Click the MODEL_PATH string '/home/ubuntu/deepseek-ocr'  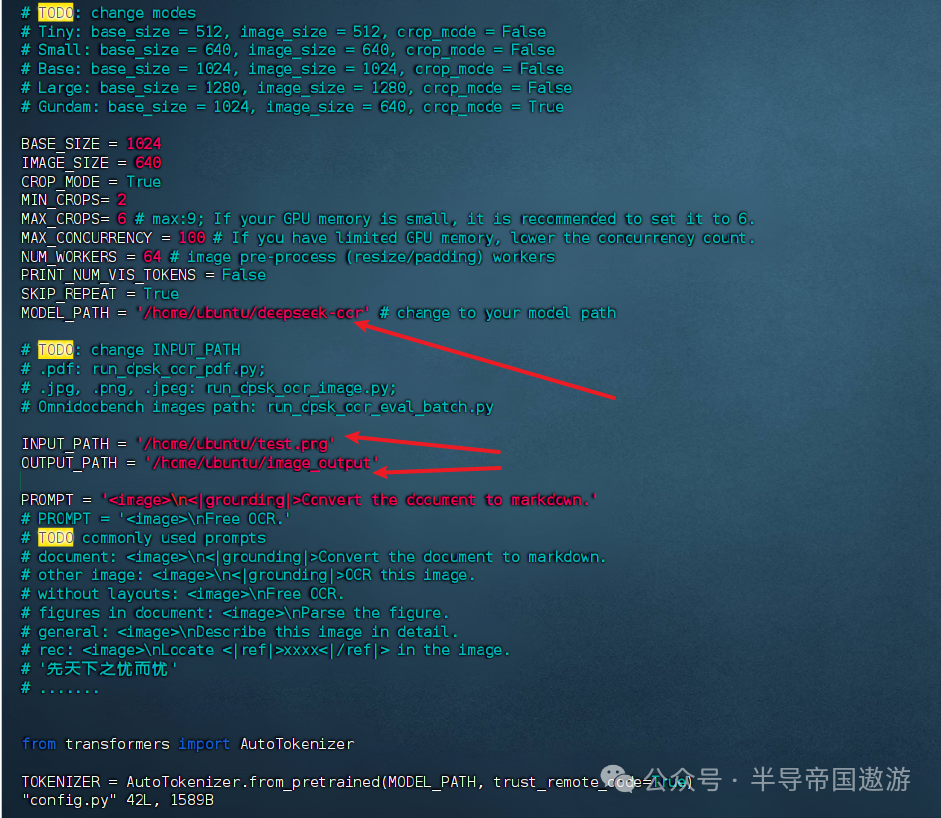252,313
